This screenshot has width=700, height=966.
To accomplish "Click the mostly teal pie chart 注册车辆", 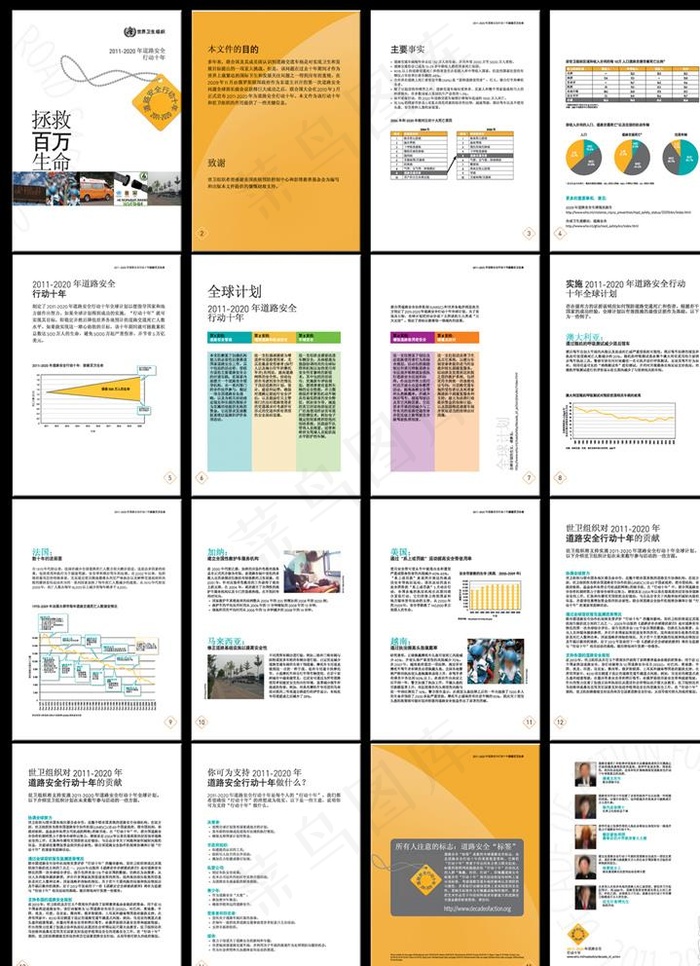I will coord(681,157).
